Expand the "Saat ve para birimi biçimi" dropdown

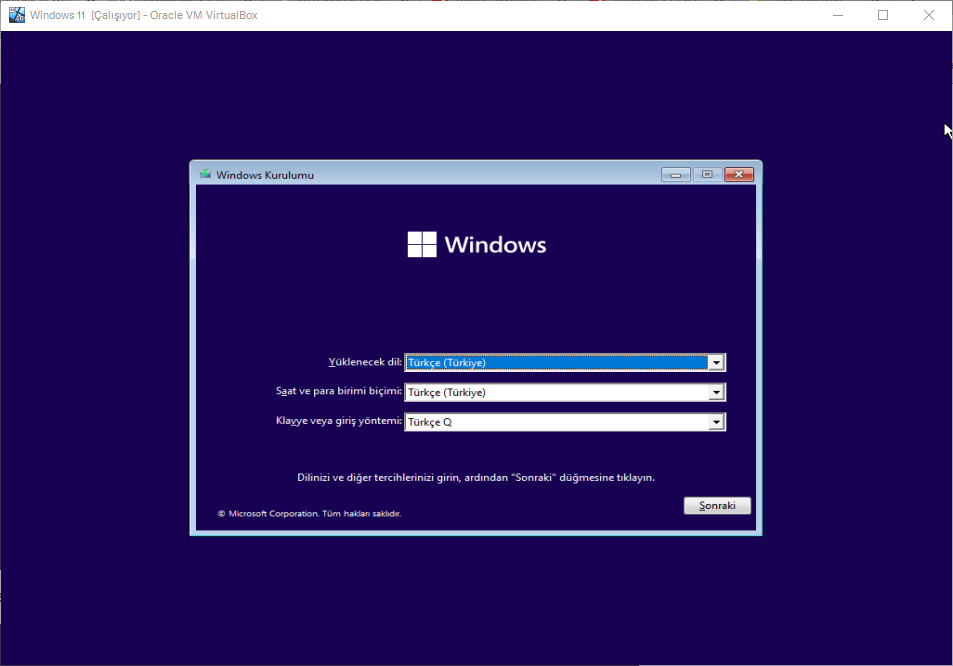[x=717, y=392]
